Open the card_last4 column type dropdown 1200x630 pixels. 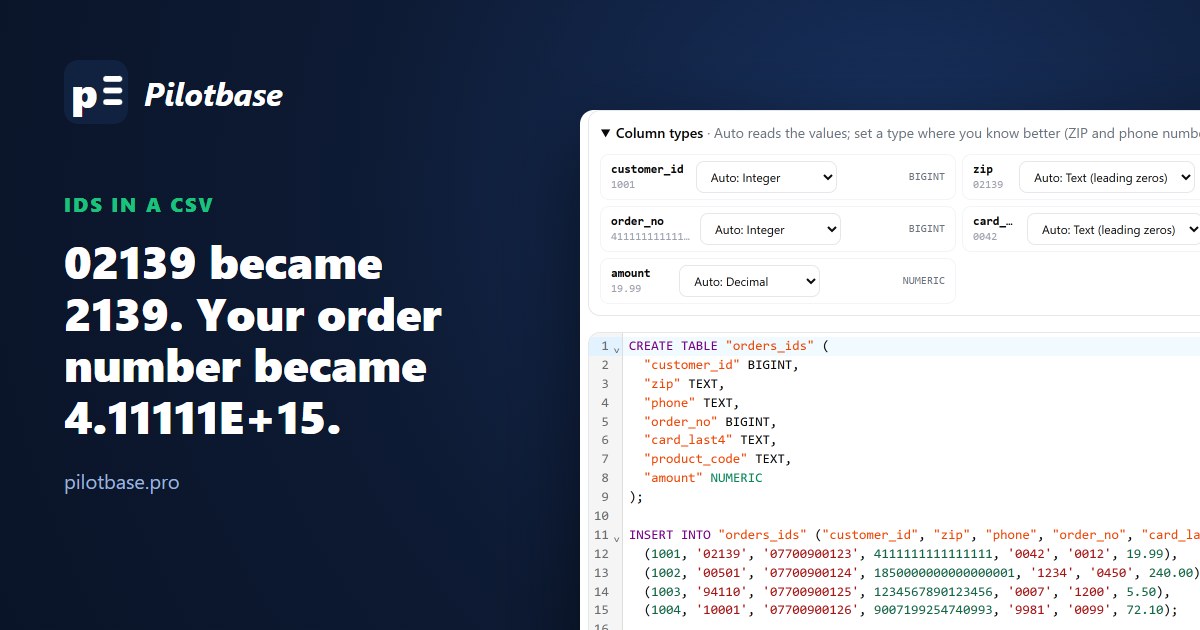pyautogui.click(x=1113, y=230)
